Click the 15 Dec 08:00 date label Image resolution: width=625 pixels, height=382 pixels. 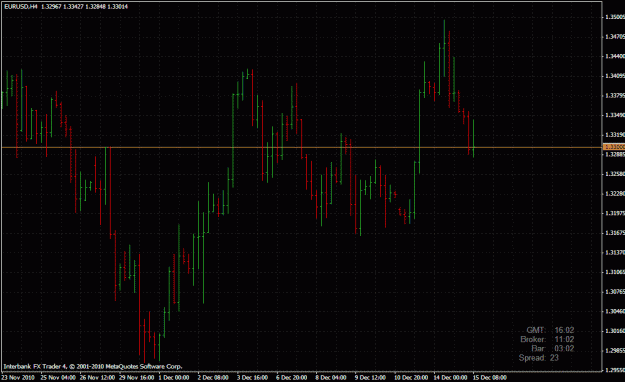pos(490,377)
